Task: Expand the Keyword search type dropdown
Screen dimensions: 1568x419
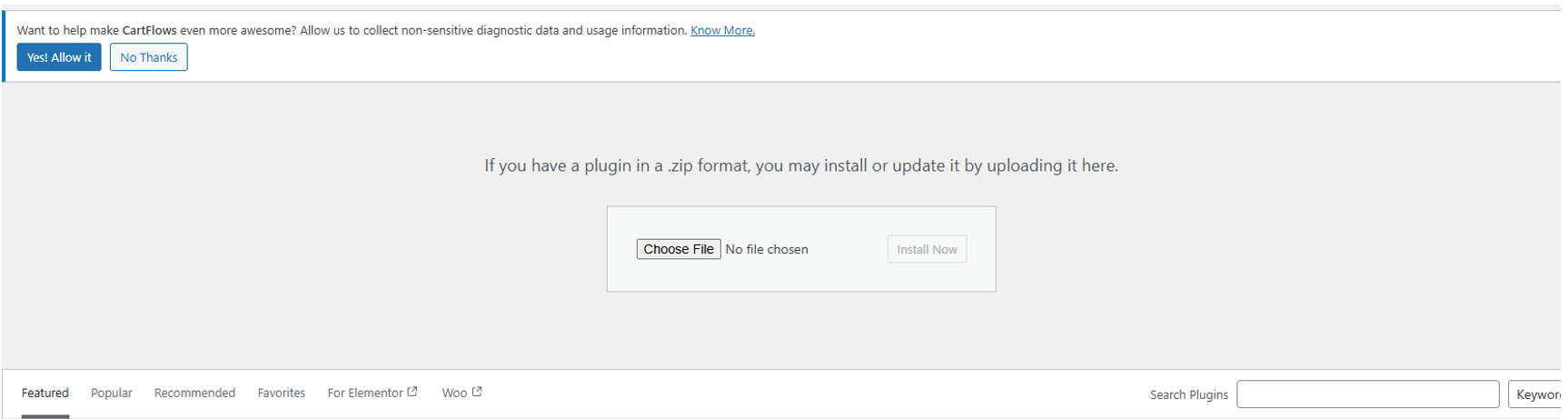Action: 1537,394
